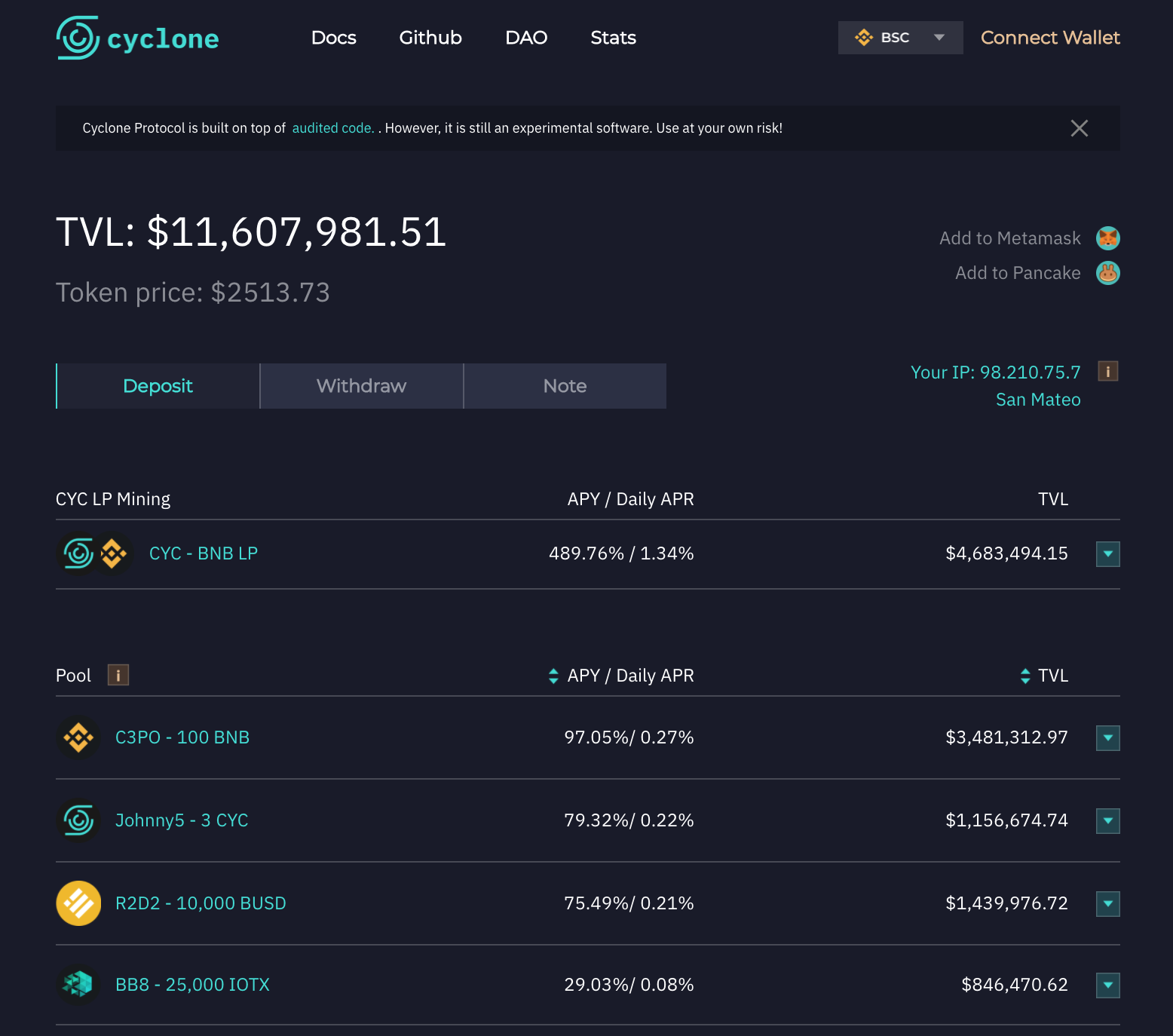This screenshot has height=1036, width=1173.
Task: Open the BSC network dropdown
Action: click(x=901, y=38)
